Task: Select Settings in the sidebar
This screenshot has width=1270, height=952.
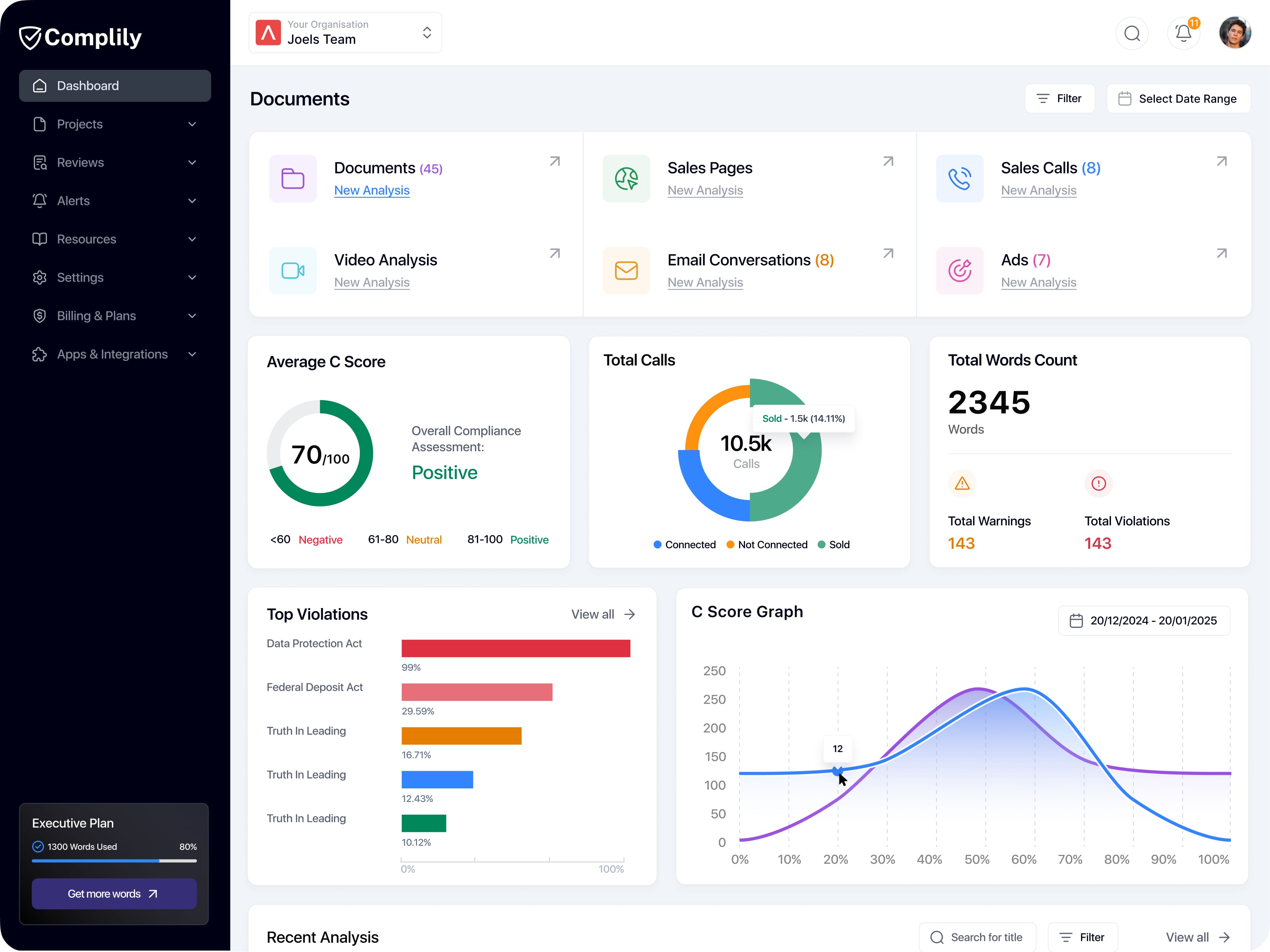Action: [115, 278]
